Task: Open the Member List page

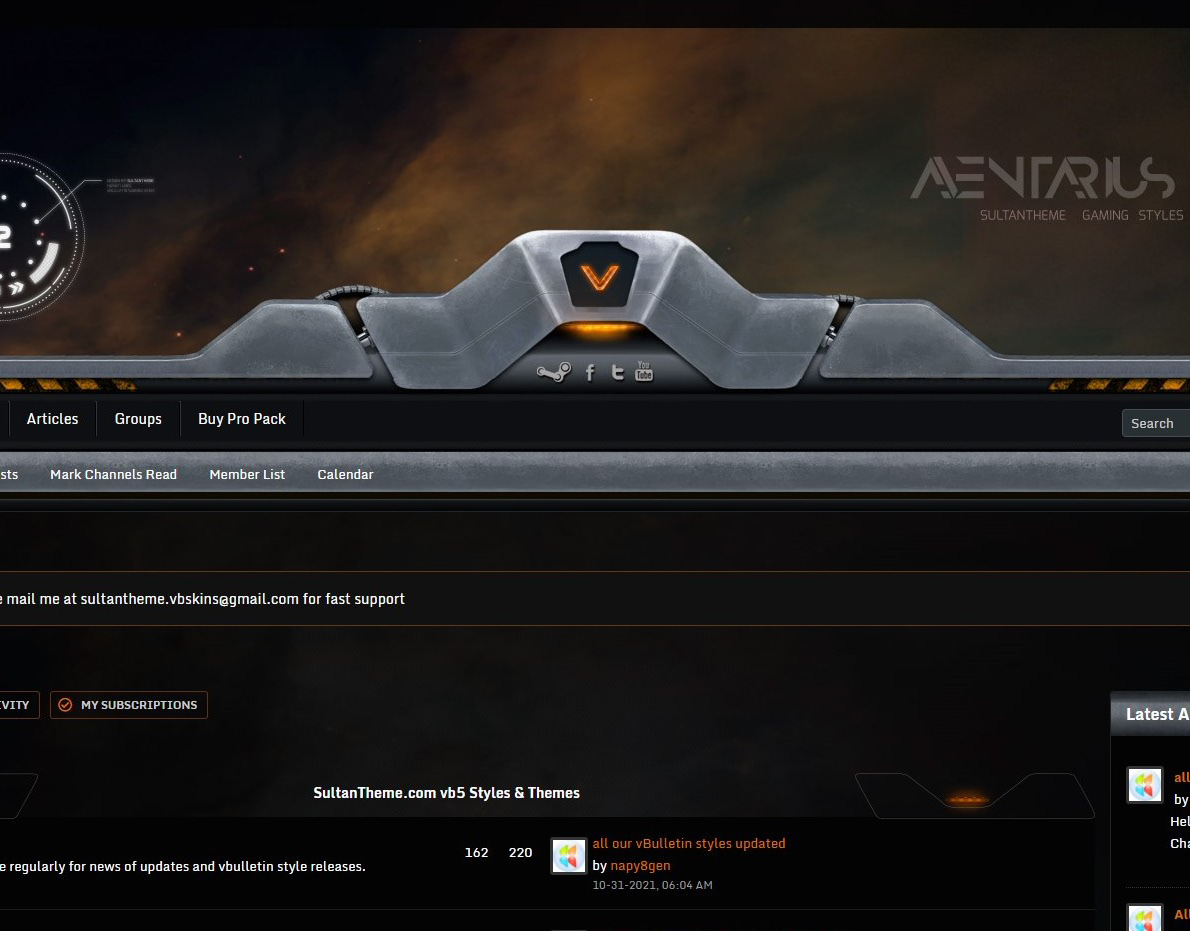Action: (247, 474)
